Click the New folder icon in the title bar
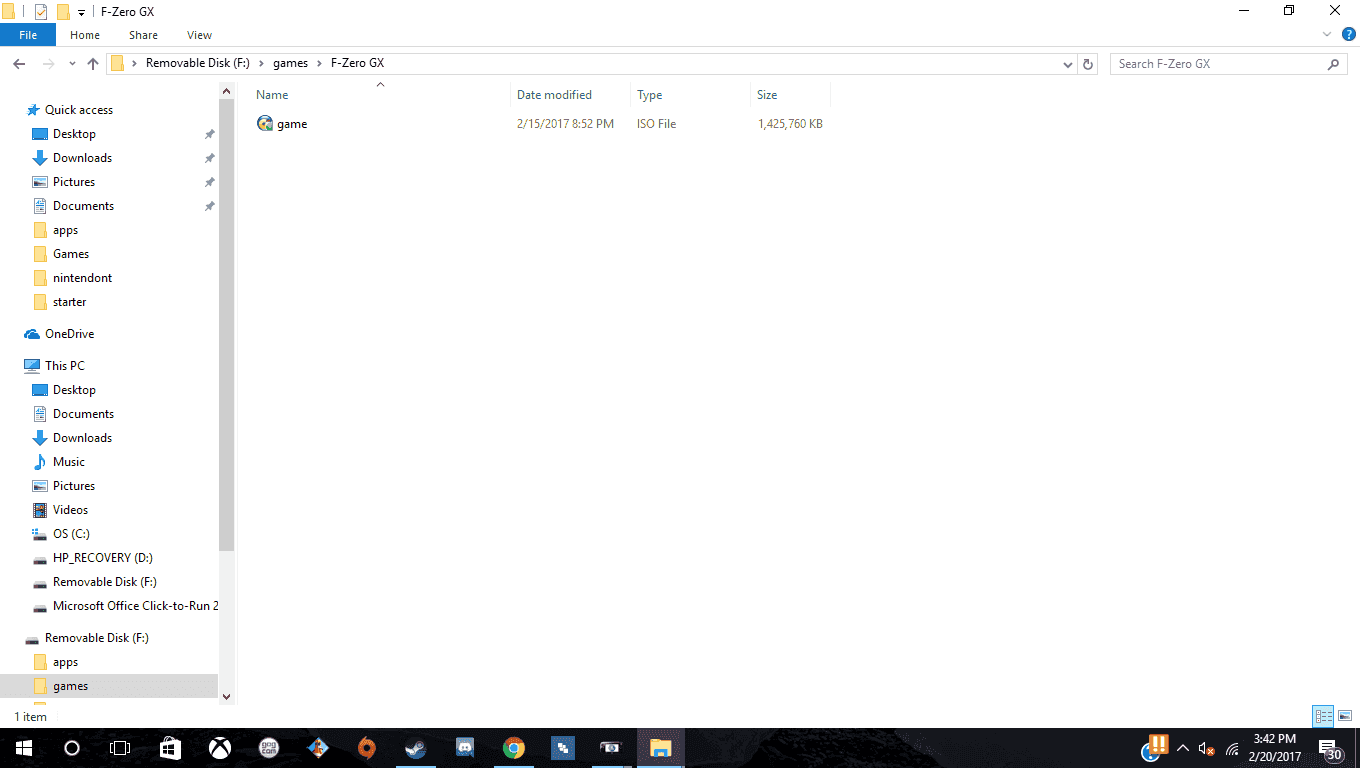This screenshot has height=768, width=1360. click(x=63, y=11)
